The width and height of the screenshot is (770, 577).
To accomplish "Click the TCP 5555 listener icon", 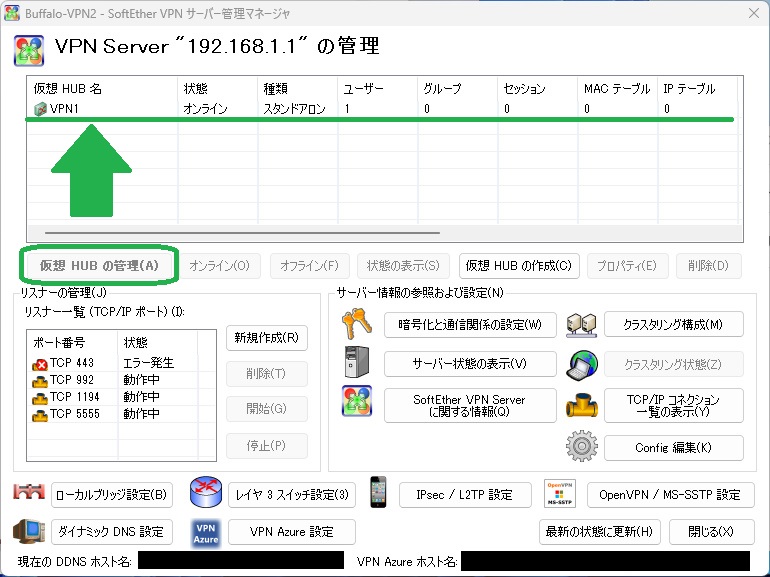I will [39, 415].
